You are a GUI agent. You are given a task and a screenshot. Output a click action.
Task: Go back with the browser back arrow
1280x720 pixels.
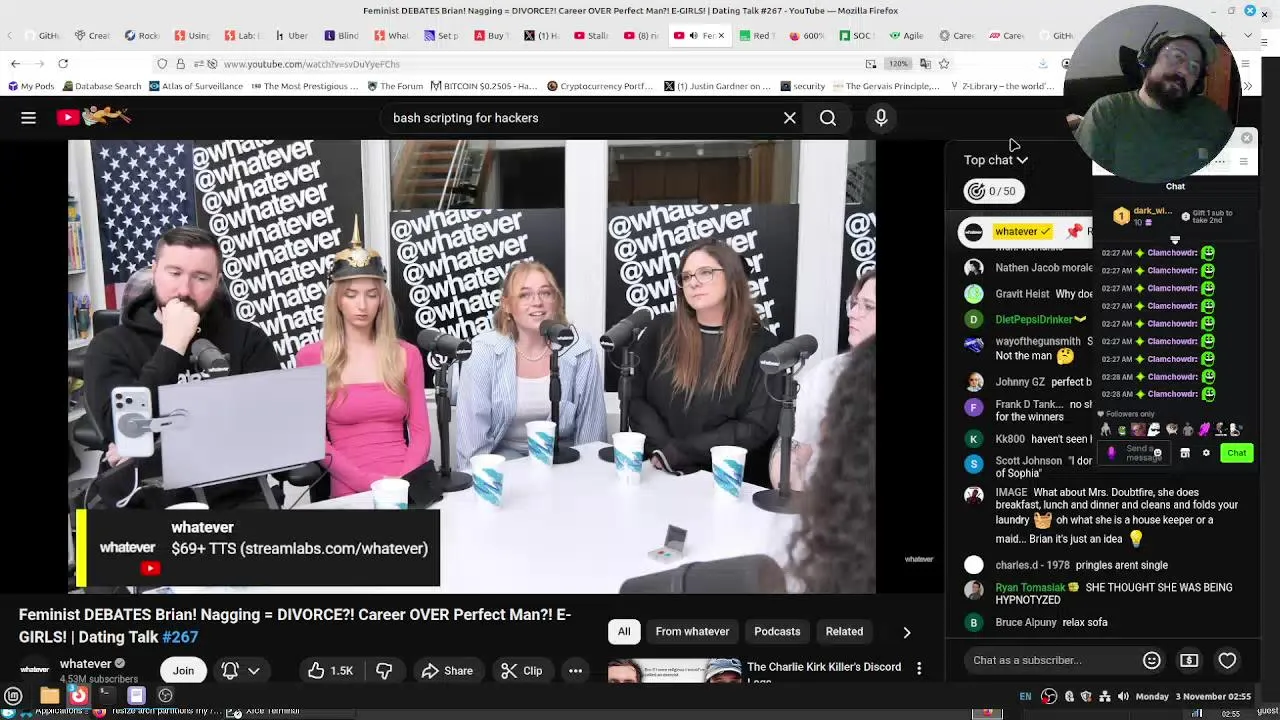(15, 64)
